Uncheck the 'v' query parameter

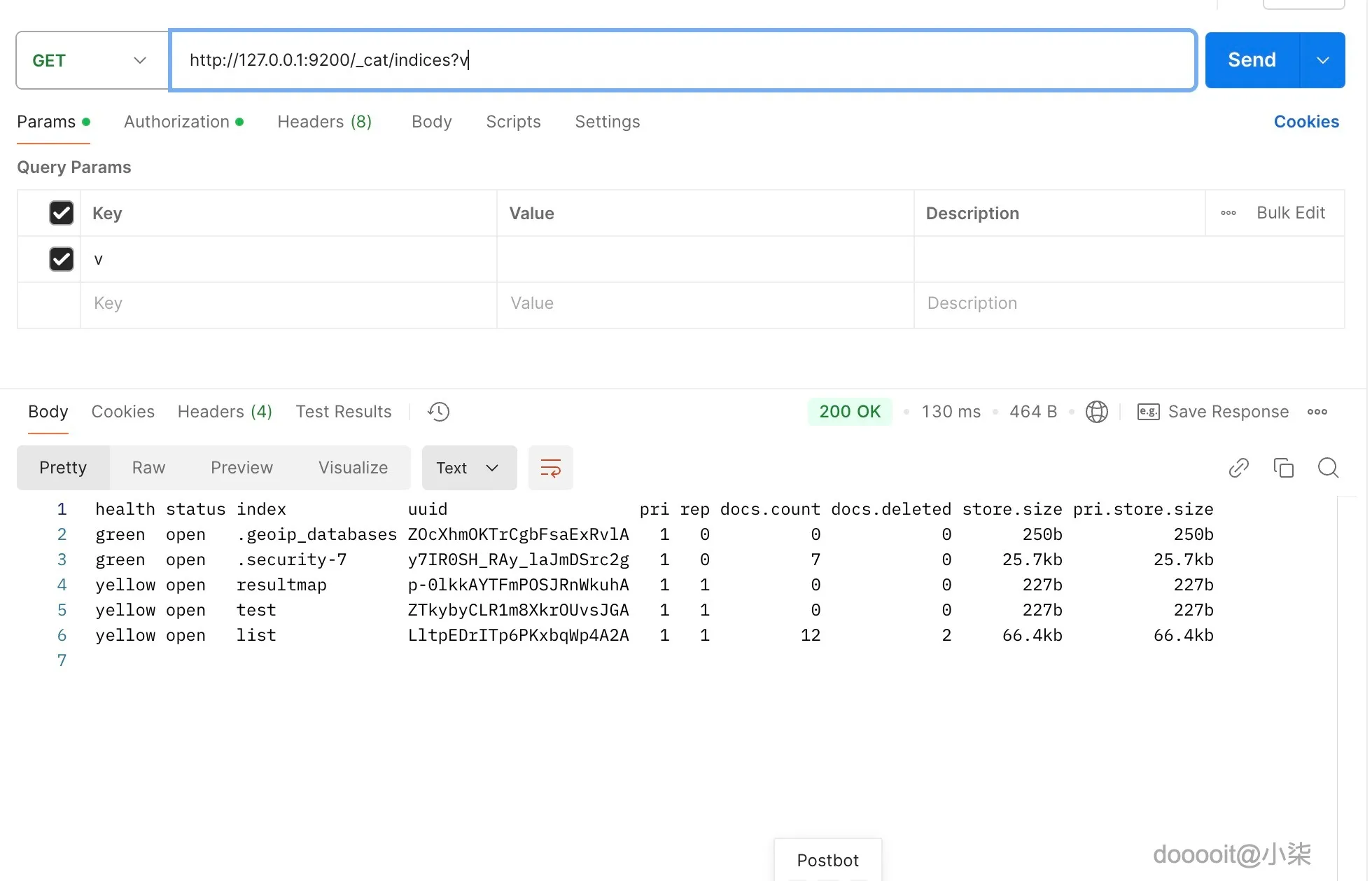point(62,259)
